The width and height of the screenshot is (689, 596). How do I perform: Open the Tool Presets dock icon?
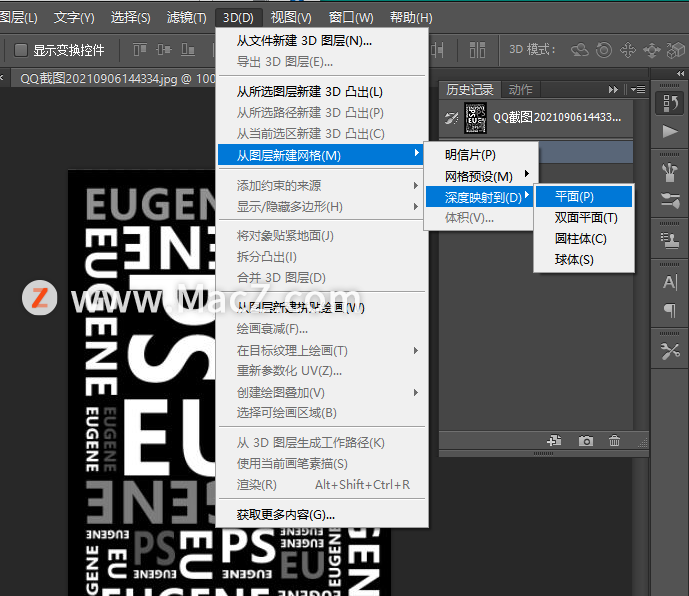[x=670, y=351]
